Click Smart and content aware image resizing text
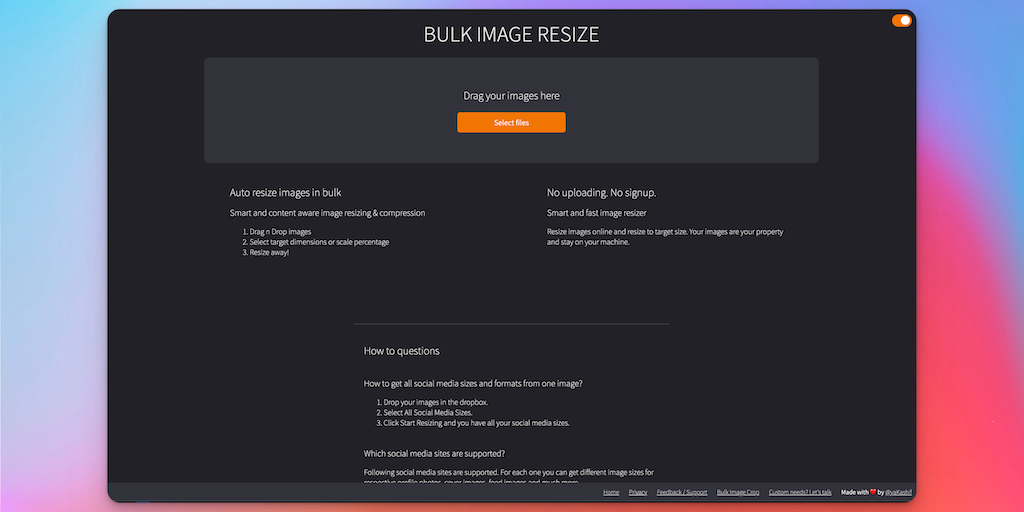This screenshot has width=1024, height=512. pyautogui.click(x=327, y=213)
